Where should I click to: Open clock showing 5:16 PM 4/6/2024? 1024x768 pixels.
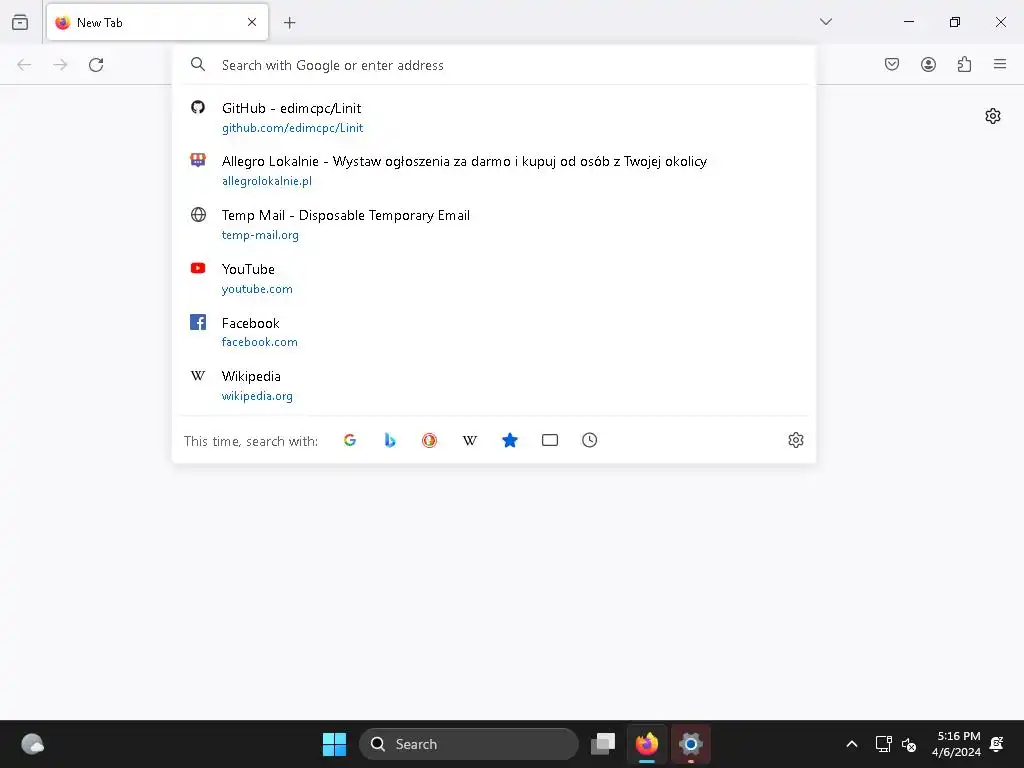pyautogui.click(x=956, y=744)
